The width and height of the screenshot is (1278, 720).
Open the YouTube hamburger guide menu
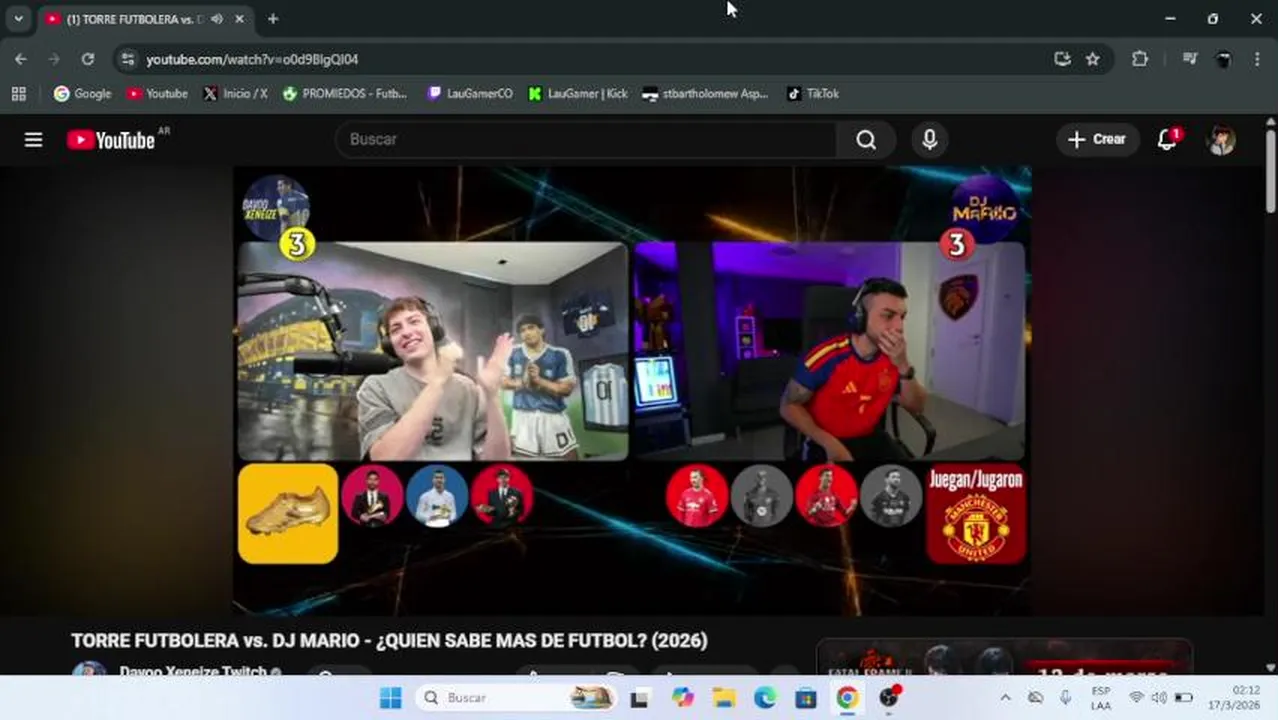[33, 140]
